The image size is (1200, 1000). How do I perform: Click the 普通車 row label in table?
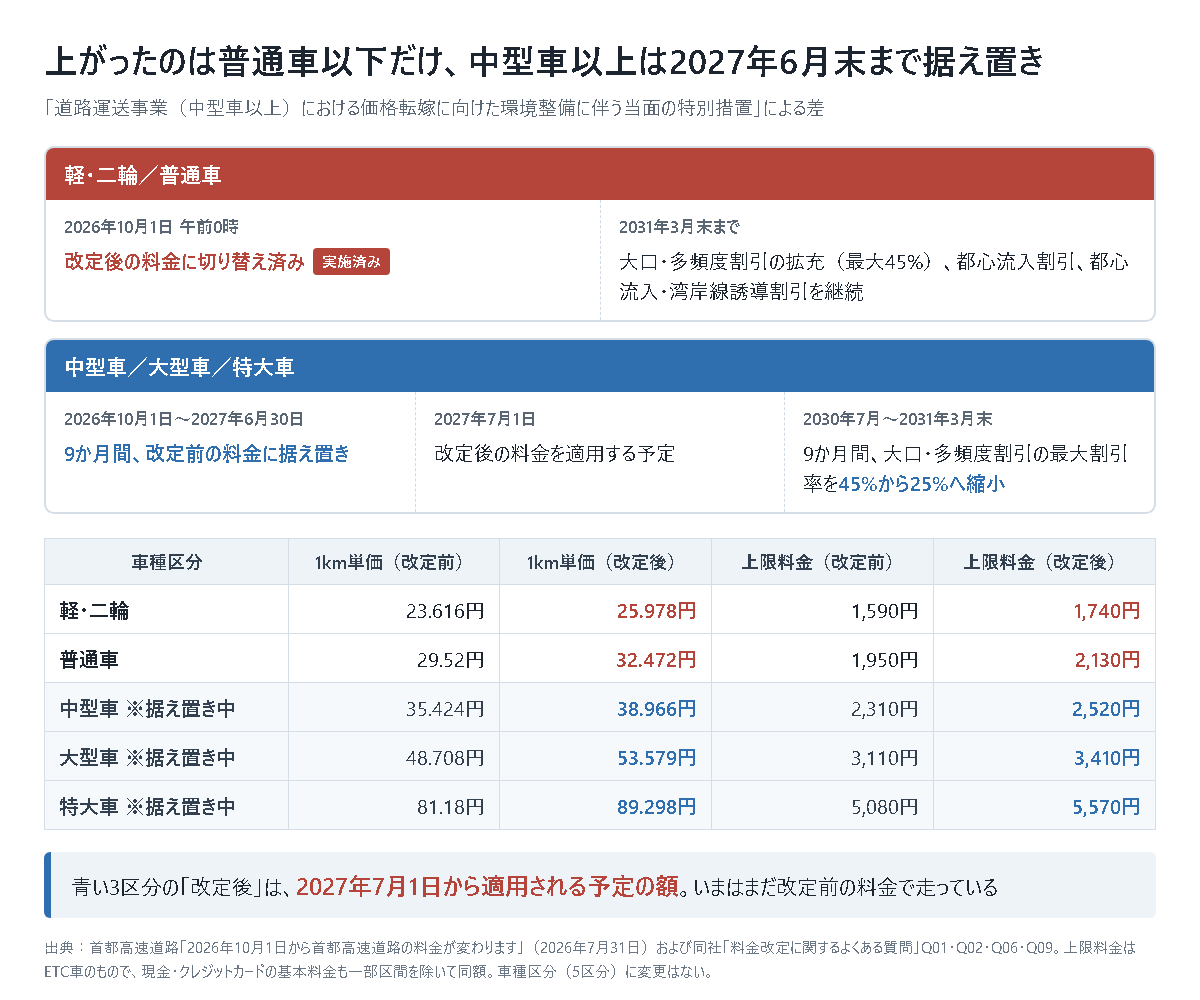click(x=90, y=659)
